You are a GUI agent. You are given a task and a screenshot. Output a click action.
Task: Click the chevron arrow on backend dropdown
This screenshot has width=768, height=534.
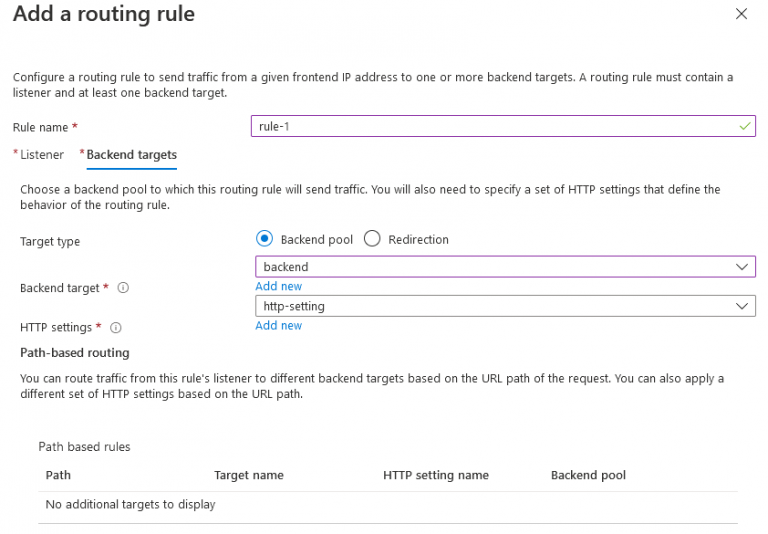pyautogui.click(x=742, y=267)
